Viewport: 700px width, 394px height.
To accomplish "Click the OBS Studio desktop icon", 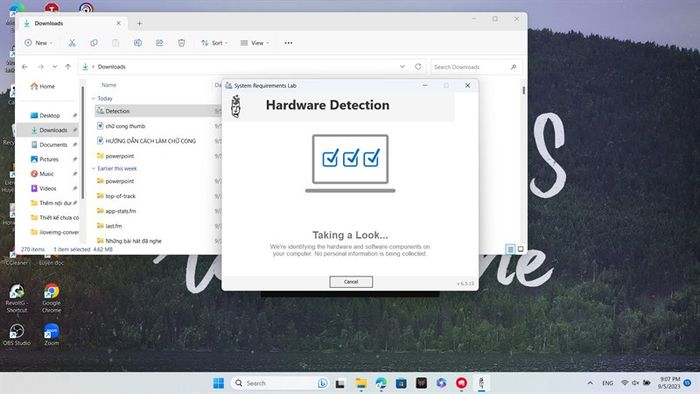I will pyautogui.click(x=17, y=335).
